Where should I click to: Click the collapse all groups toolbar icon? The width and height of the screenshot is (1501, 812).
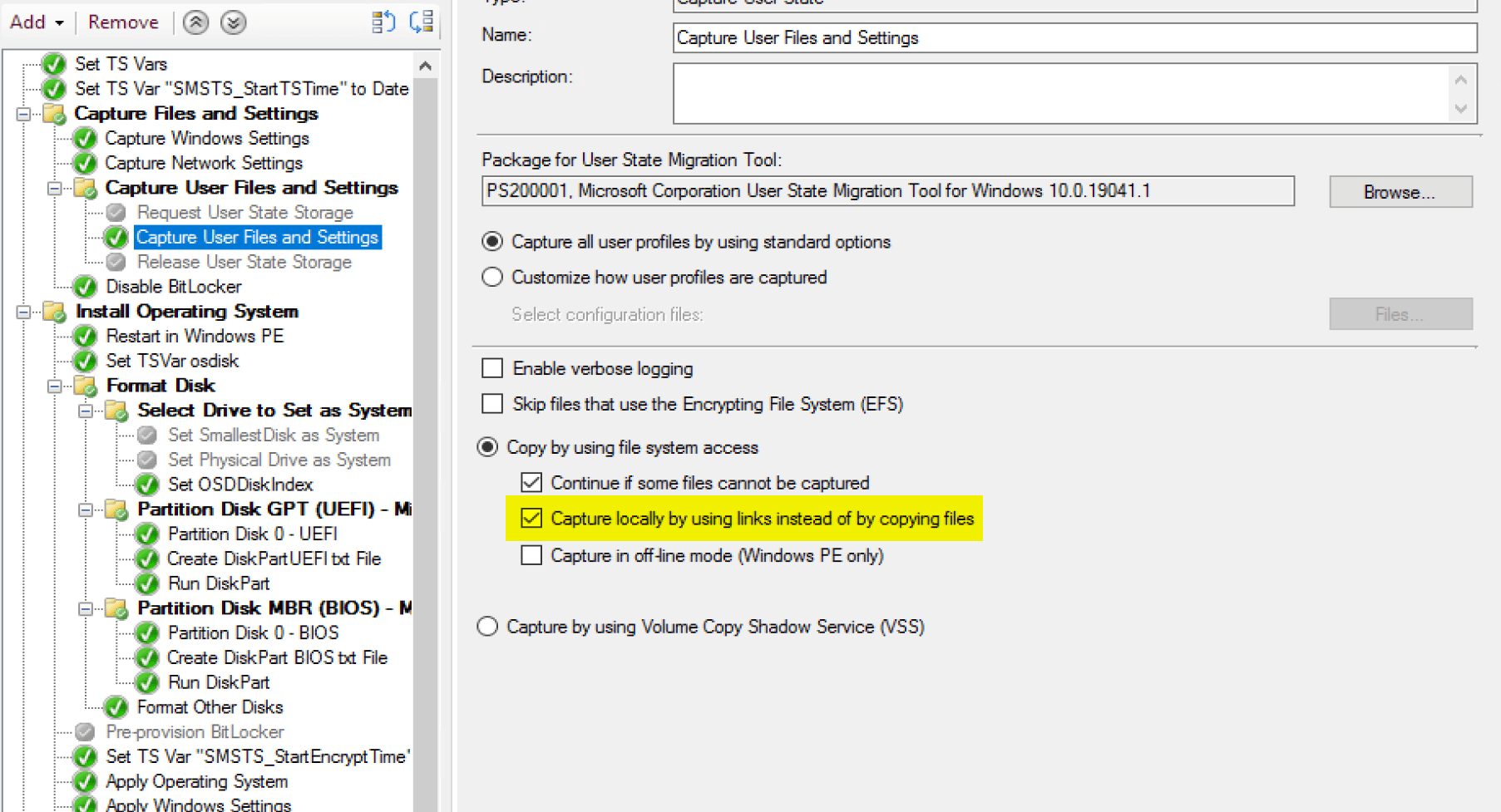422,22
